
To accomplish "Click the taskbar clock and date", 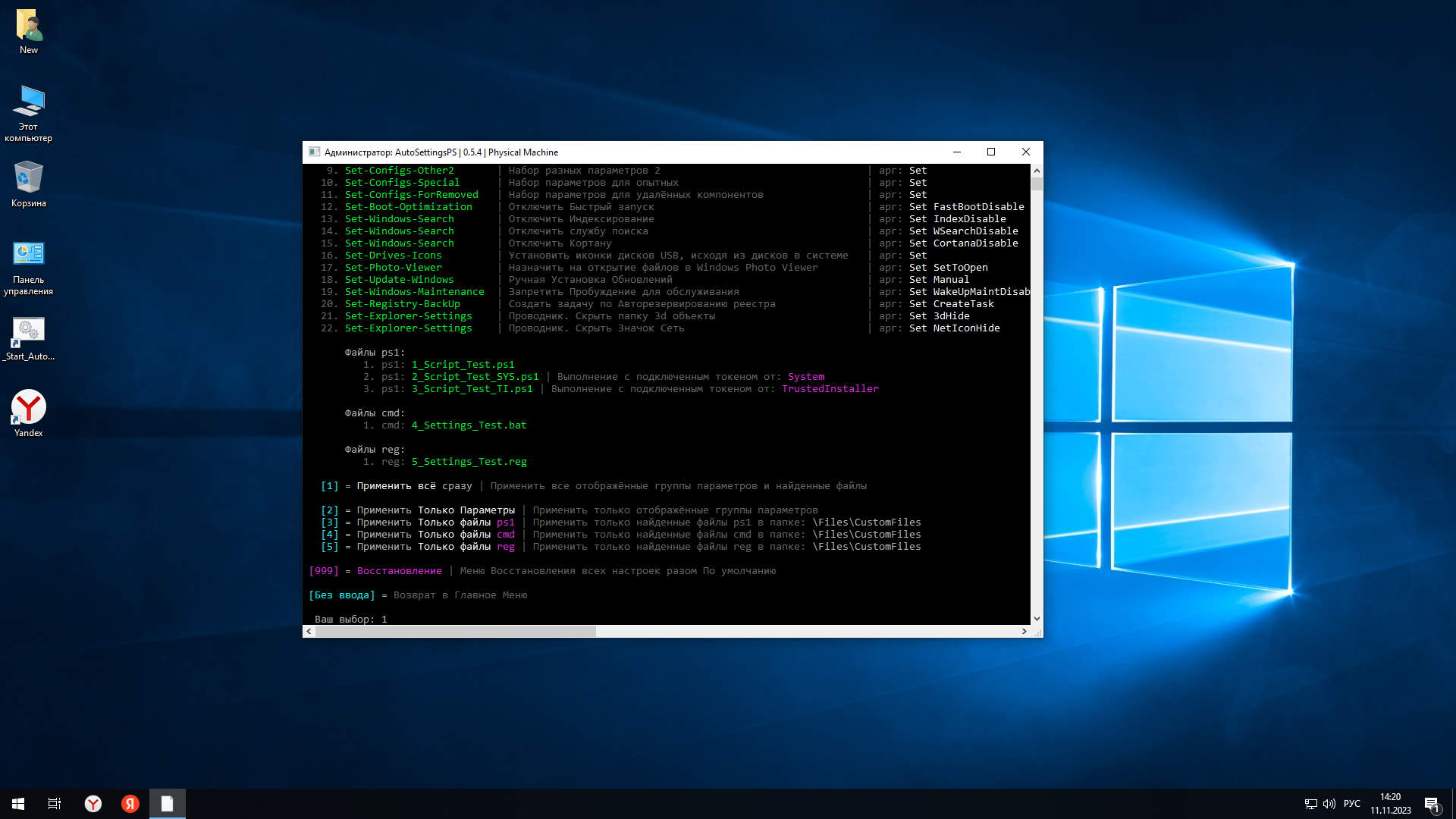I will pos(1390,804).
